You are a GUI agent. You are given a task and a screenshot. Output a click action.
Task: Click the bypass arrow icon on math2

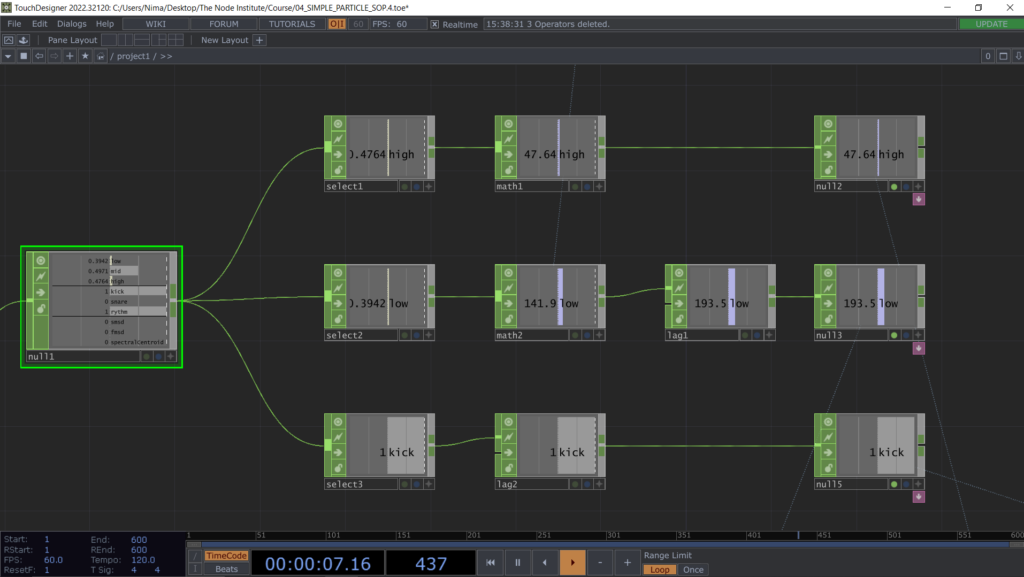point(509,304)
